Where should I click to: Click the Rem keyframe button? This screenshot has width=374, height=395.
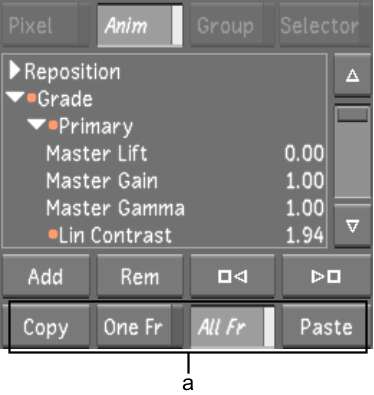coord(140,276)
